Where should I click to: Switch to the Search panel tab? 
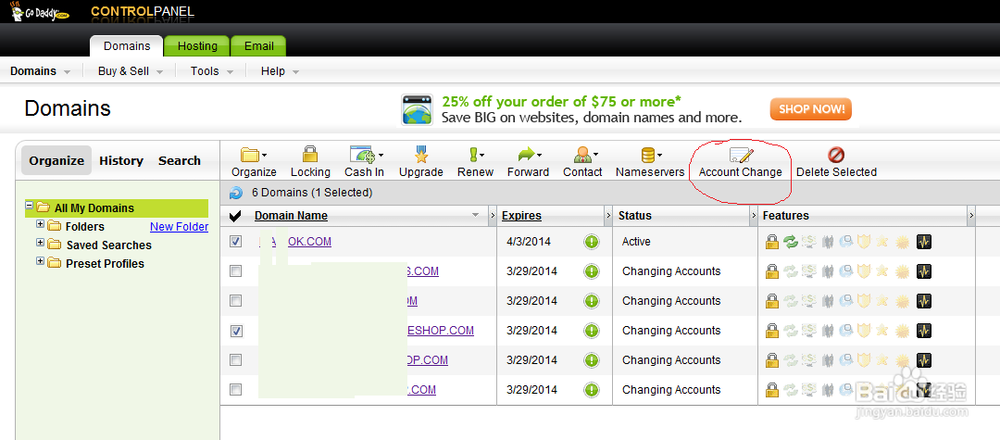[179, 161]
